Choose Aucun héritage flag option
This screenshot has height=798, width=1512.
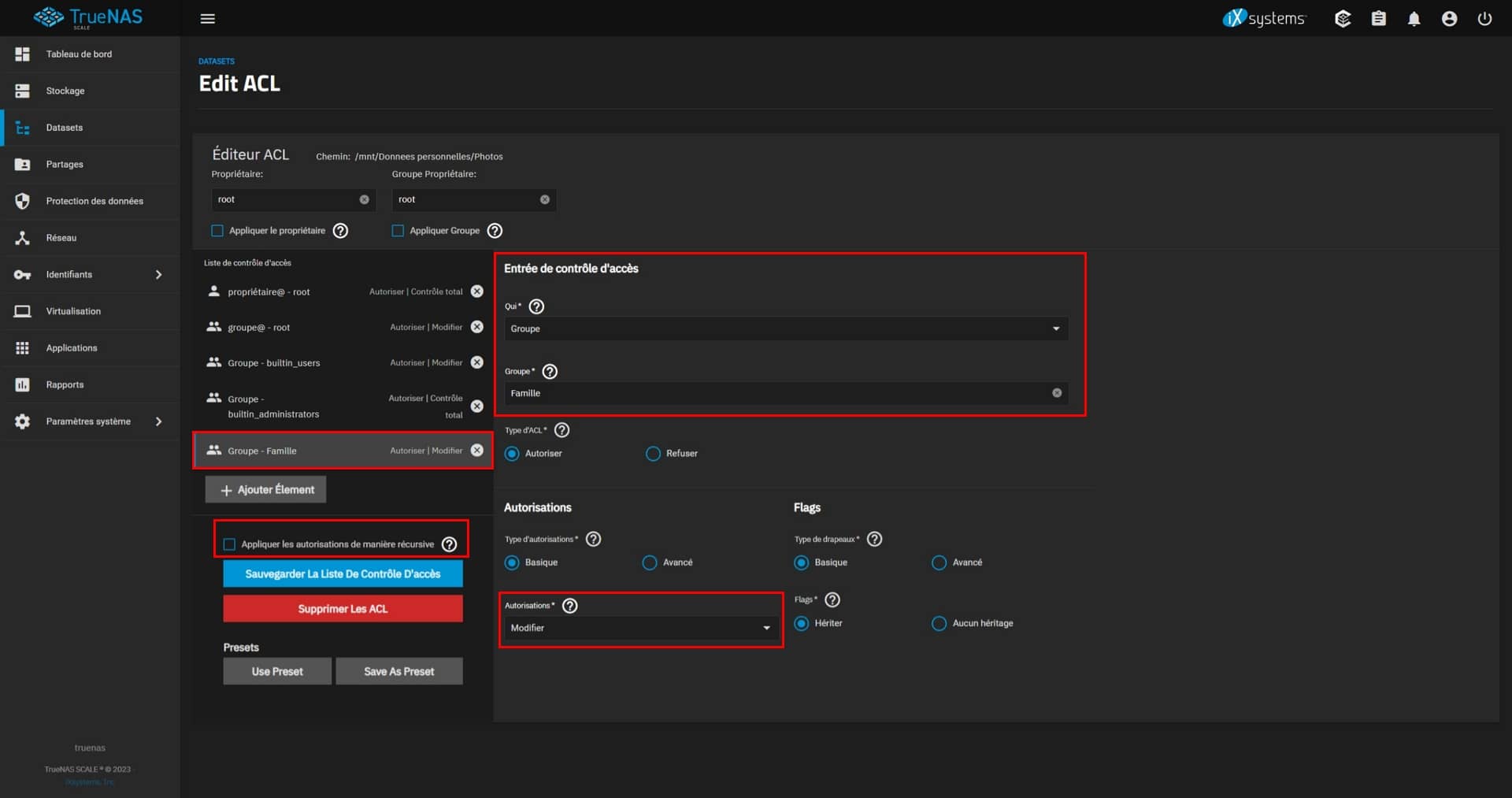[x=939, y=623]
